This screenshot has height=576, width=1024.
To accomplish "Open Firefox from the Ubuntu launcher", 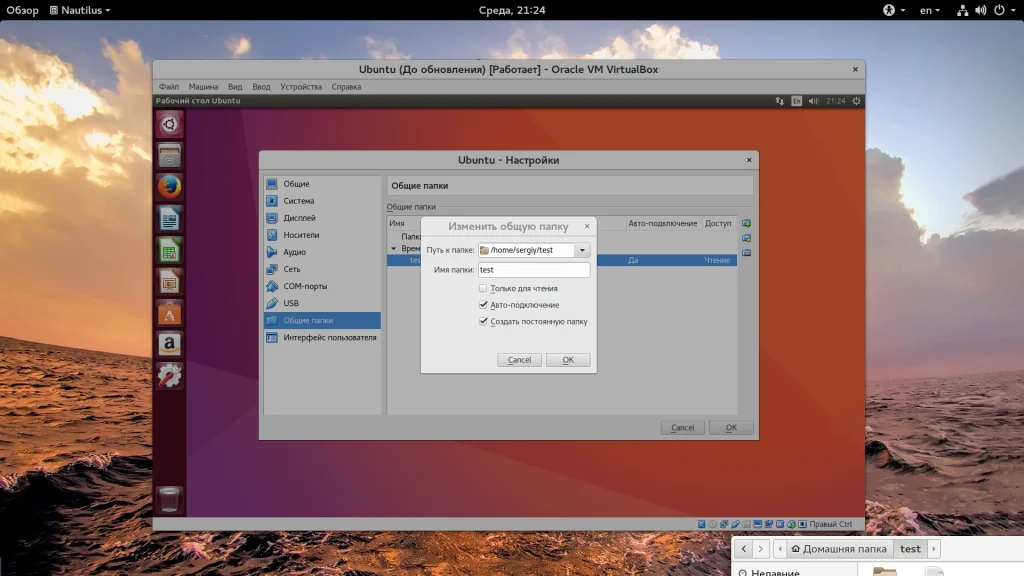I will (x=170, y=186).
